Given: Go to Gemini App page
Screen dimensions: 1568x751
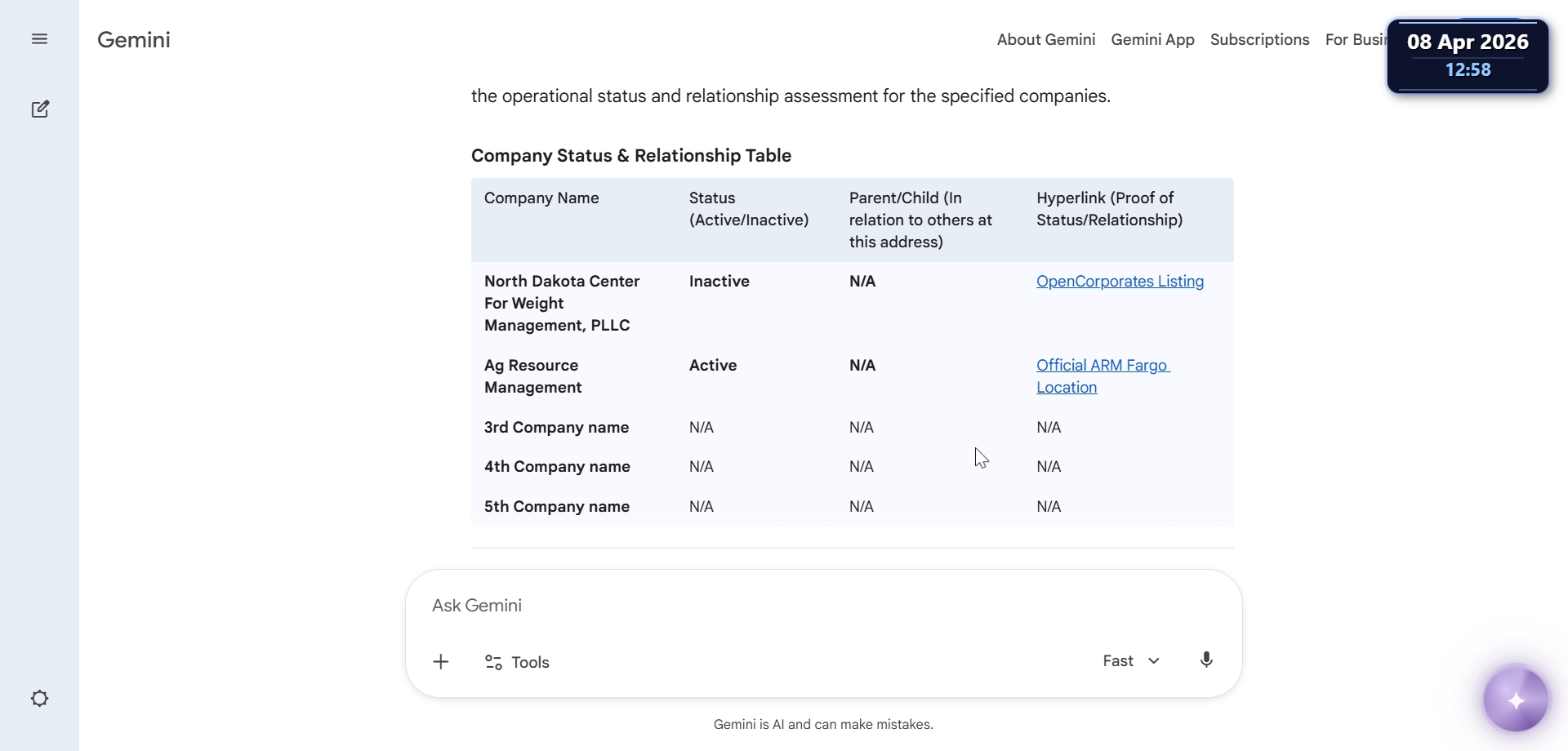Looking at the screenshot, I should pyautogui.click(x=1152, y=40).
